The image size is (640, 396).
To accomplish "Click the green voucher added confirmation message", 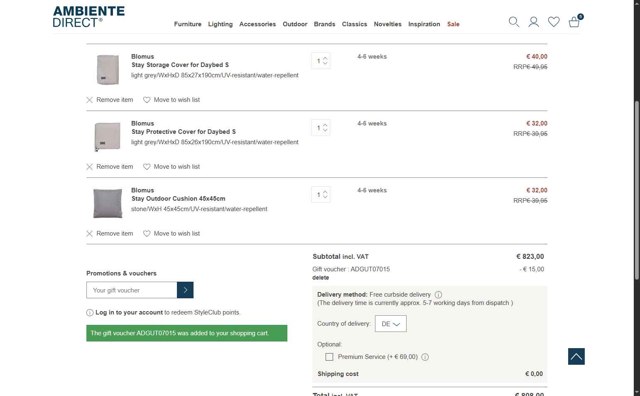I will (x=187, y=333).
